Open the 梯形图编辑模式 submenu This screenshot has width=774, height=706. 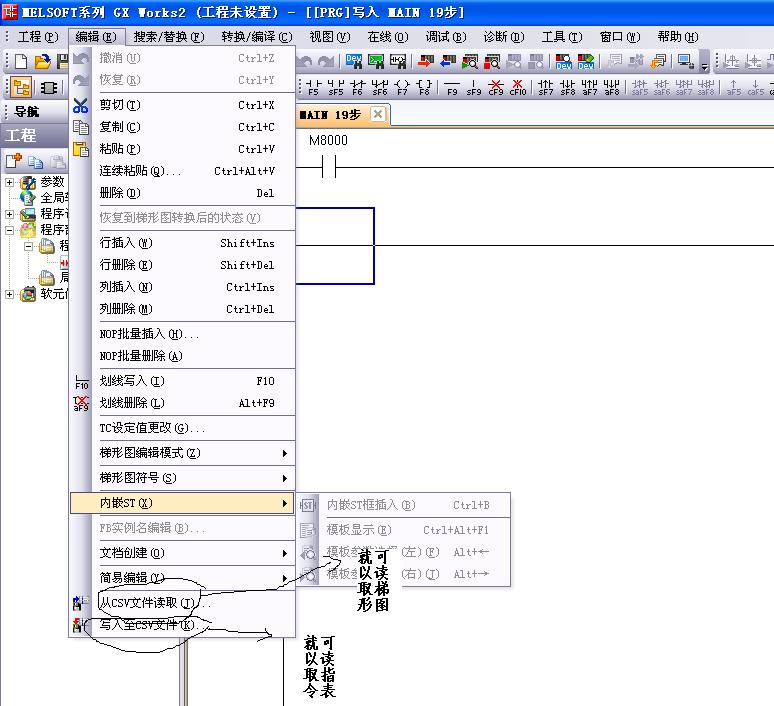point(182,453)
